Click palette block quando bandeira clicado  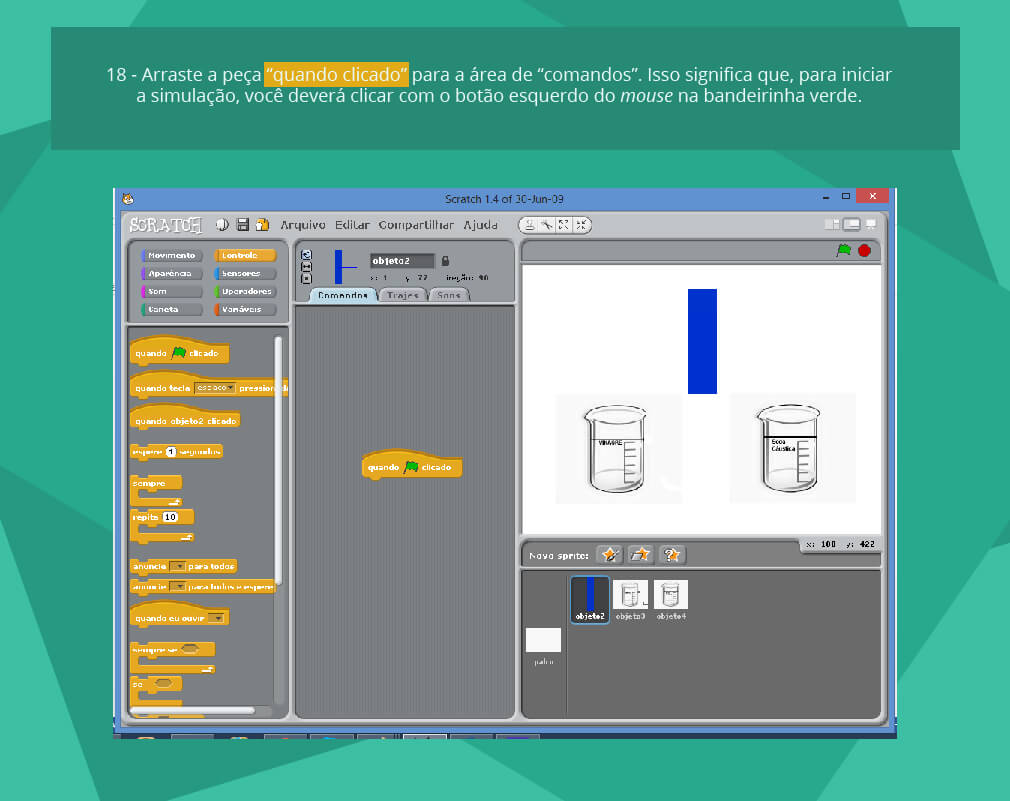click(x=179, y=350)
